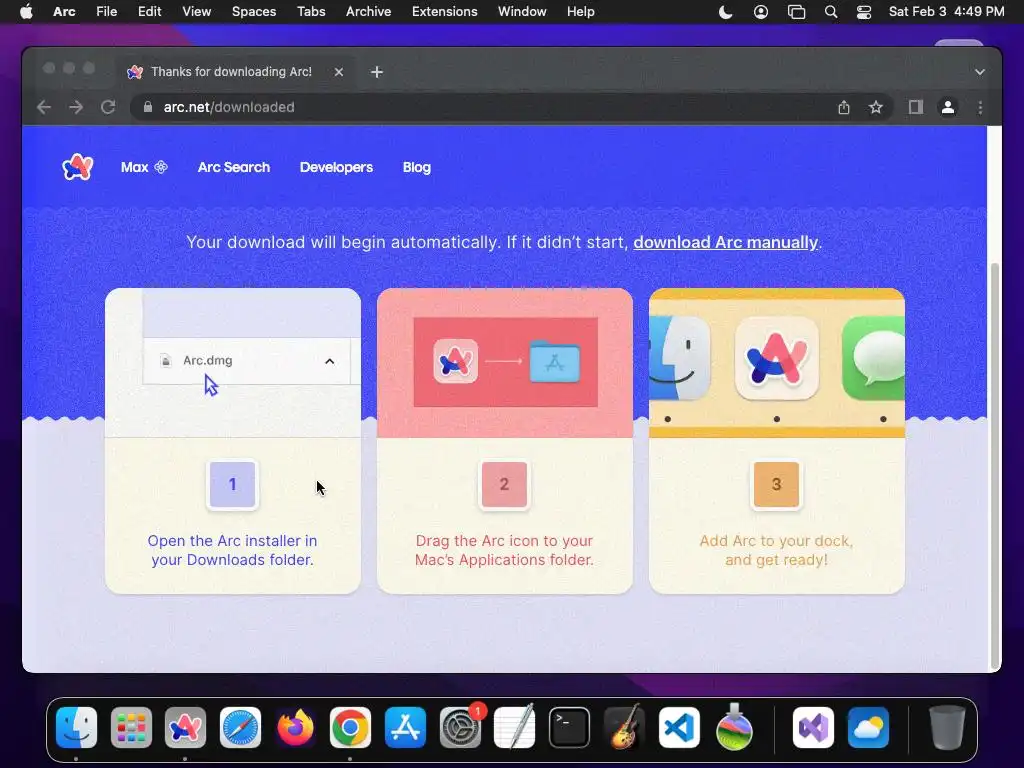Bookmark the page with the star icon
The width and height of the screenshot is (1024, 768).
tap(876, 107)
